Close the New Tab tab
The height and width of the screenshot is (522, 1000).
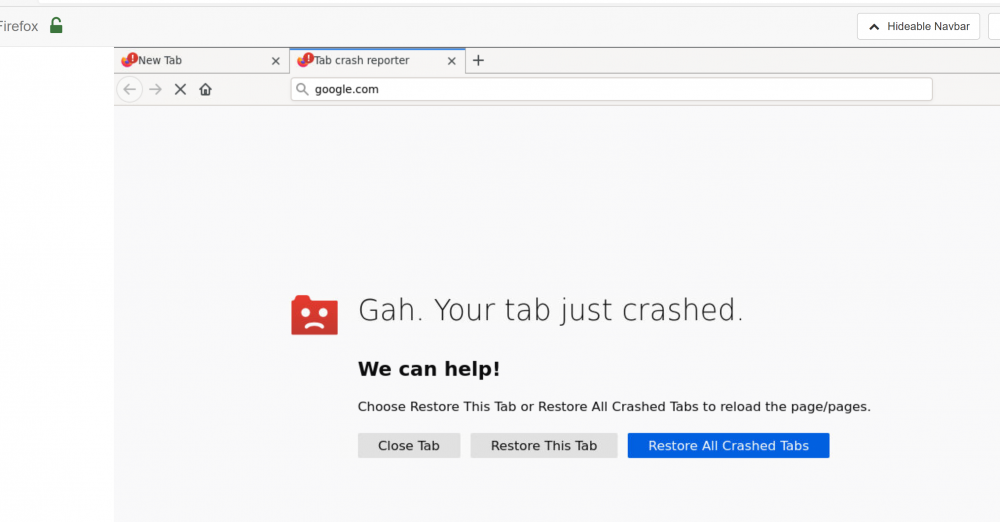pyautogui.click(x=276, y=61)
